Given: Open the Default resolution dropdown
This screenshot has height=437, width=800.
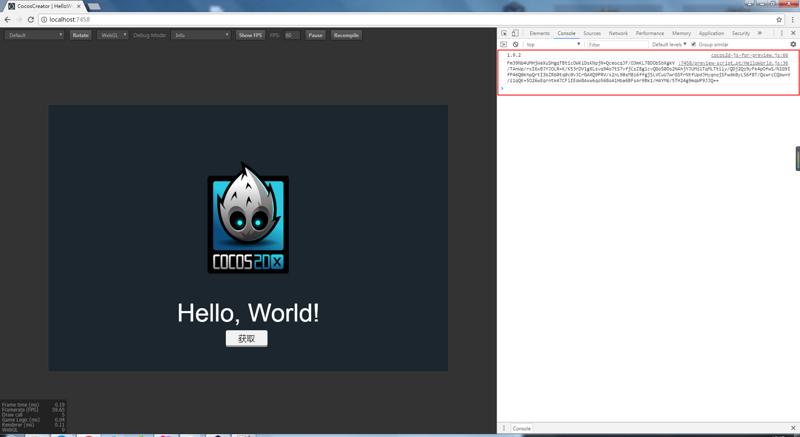Looking at the screenshot, I should pos(35,35).
